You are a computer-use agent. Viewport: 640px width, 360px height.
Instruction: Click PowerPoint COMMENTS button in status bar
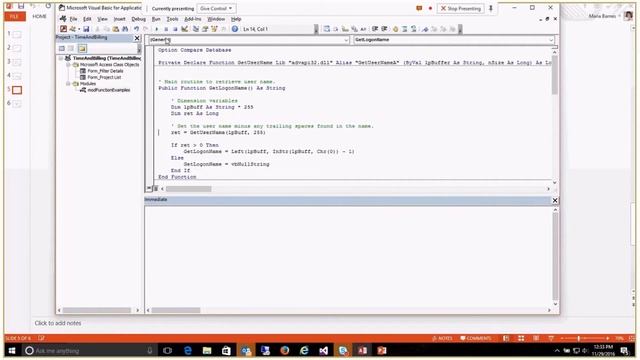[x=476, y=338]
